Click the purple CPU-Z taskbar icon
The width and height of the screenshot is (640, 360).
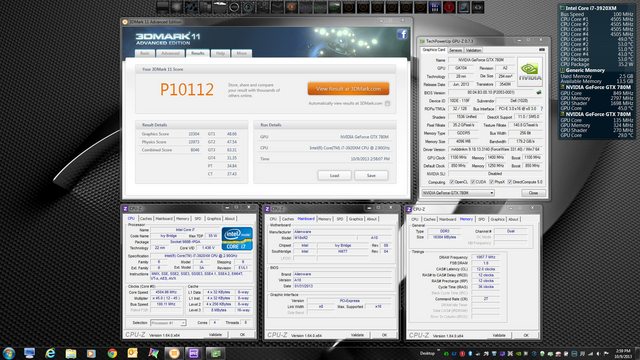click(x=194, y=353)
